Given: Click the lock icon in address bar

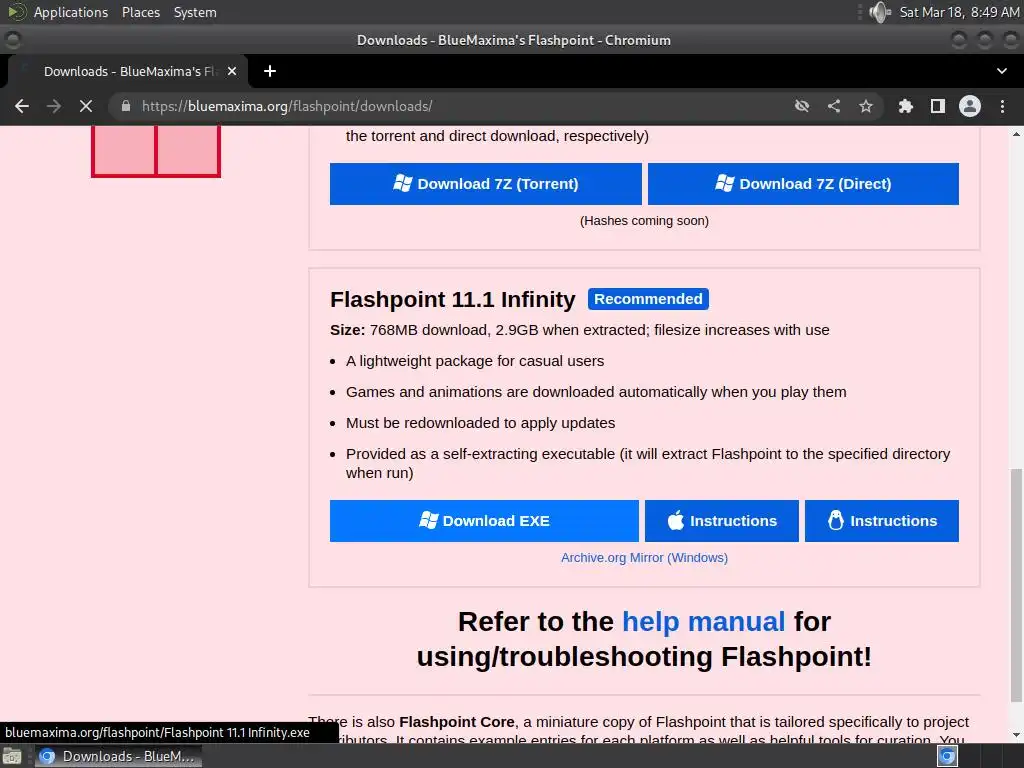Looking at the screenshot, I should 126,106.
